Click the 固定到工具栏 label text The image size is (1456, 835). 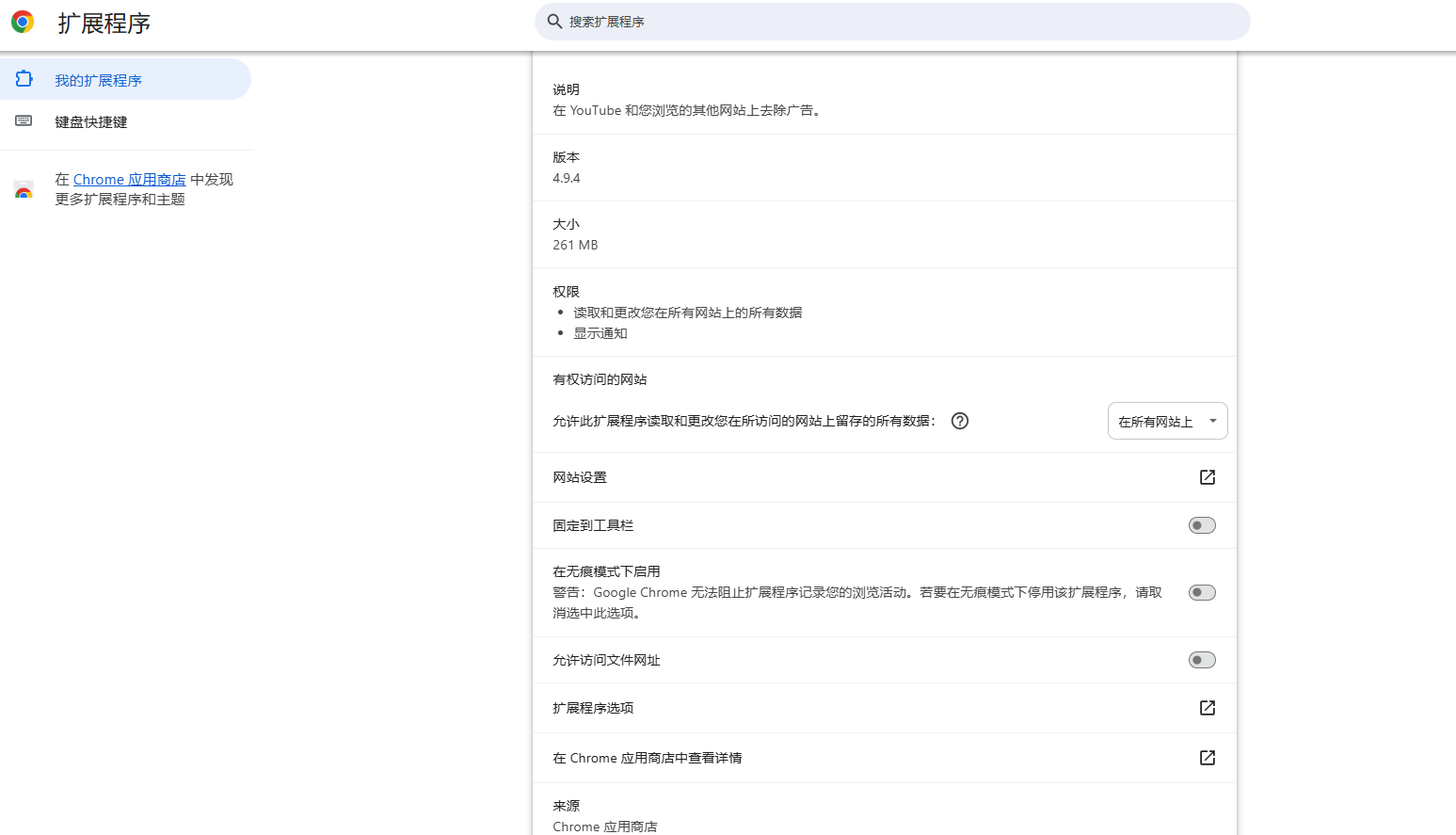coord(593,525)
